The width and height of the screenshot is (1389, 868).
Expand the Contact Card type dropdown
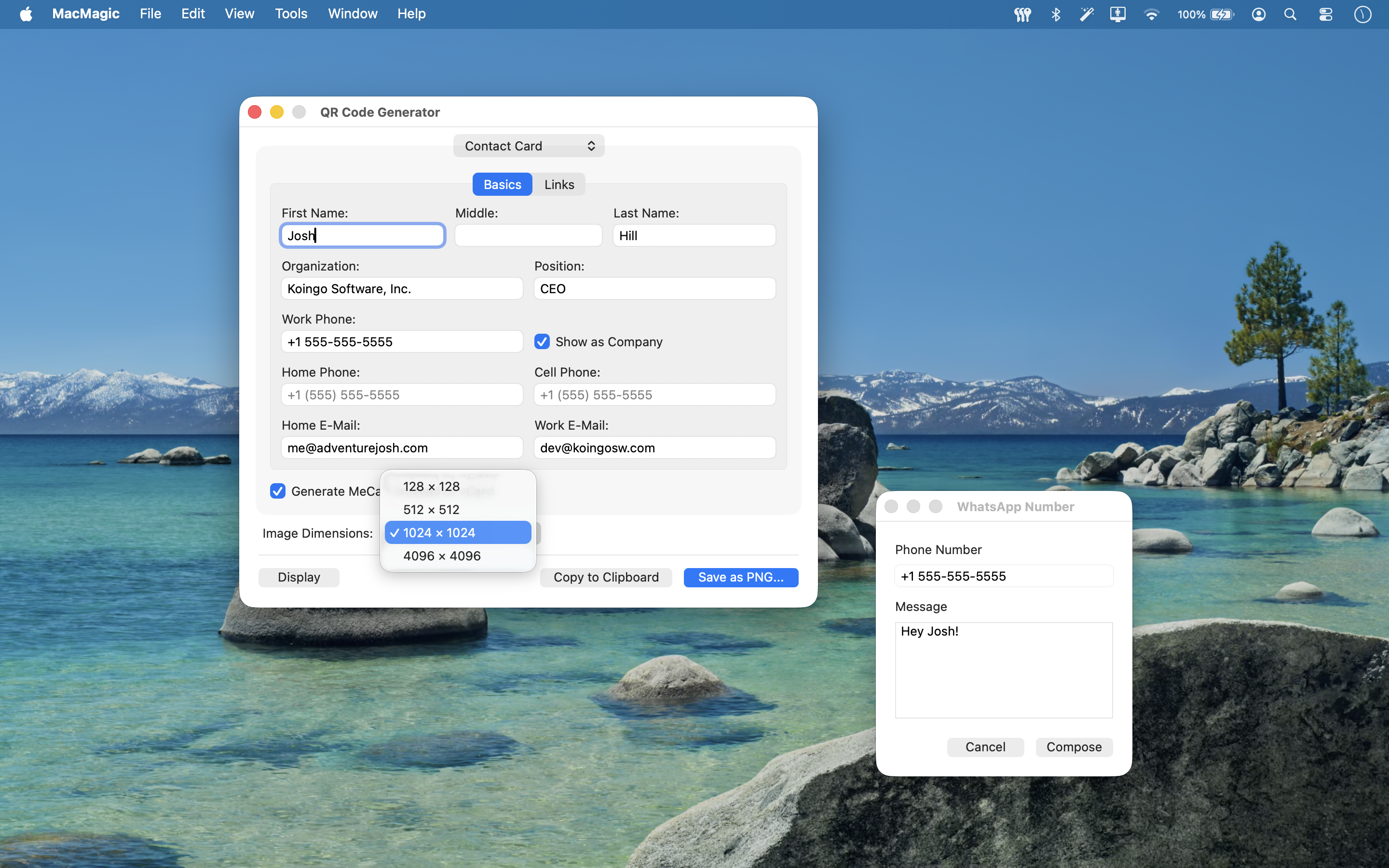click(528, 146)
